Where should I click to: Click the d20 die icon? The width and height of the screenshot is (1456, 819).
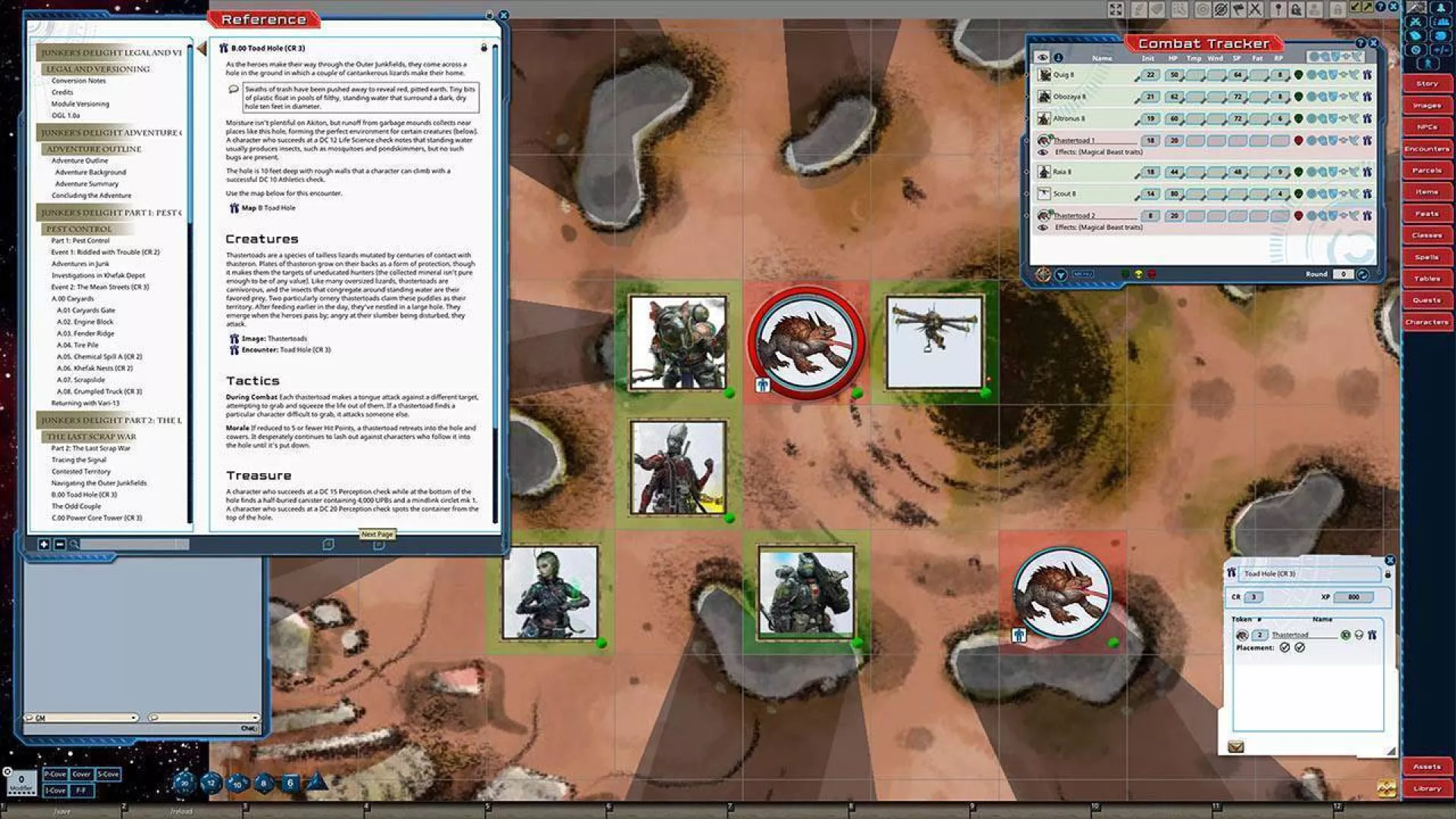184,783
